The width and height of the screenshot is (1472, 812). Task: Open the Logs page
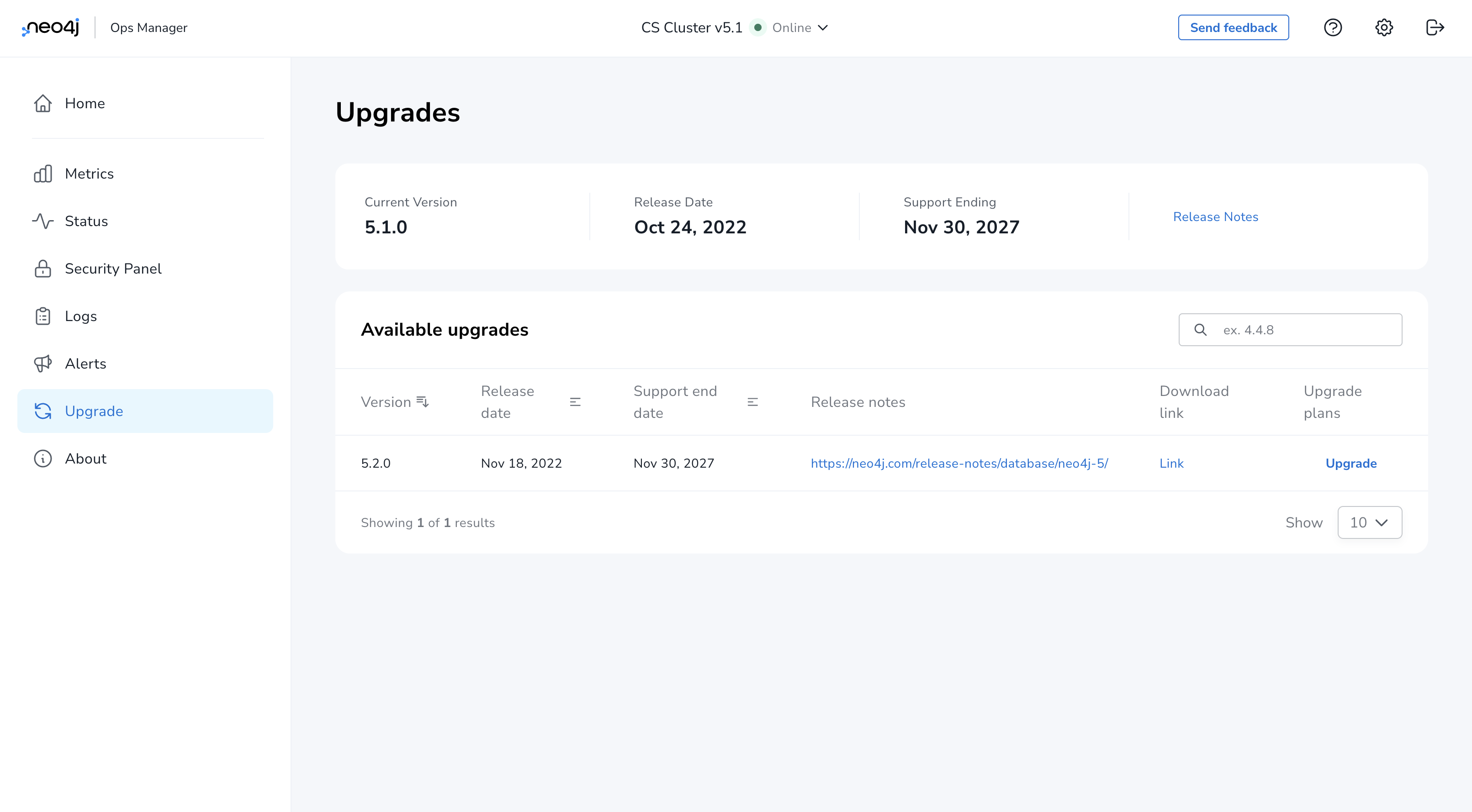click(x=145, y=316)
